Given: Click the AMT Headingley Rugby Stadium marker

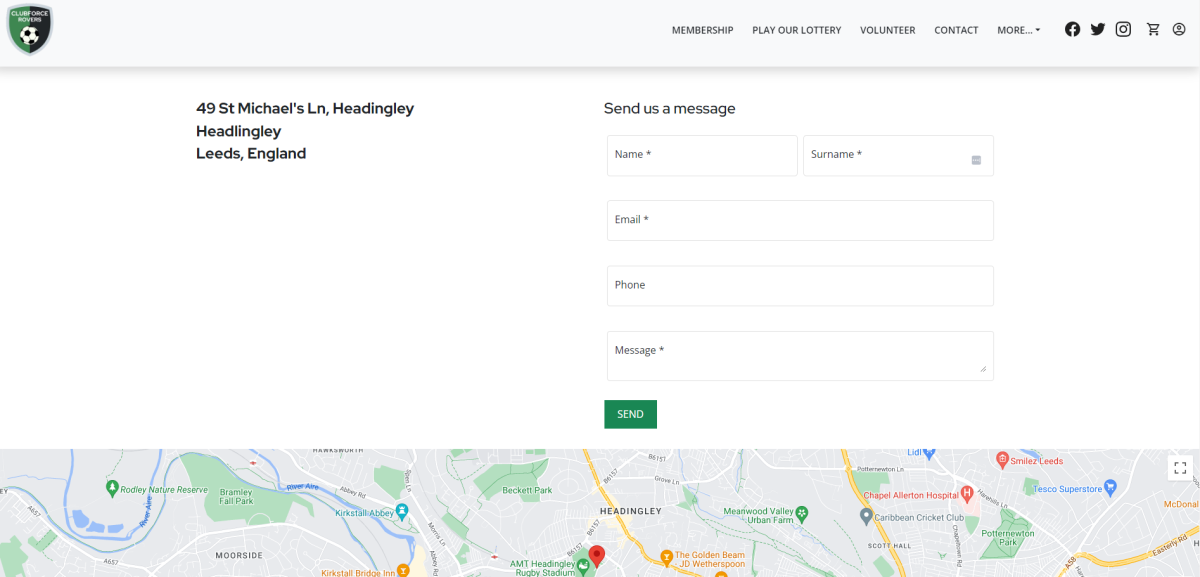Looking at the screenshot, I should (x=582, y=566).
